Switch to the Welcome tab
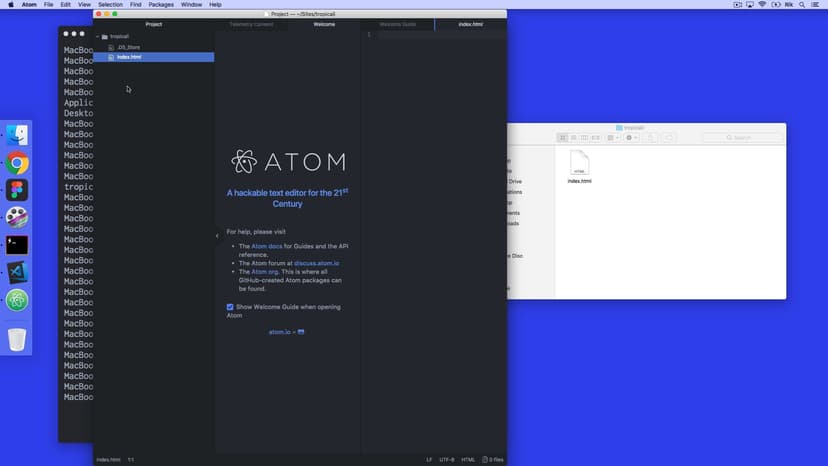Viewport: 828px width, 466px height. 324,24
